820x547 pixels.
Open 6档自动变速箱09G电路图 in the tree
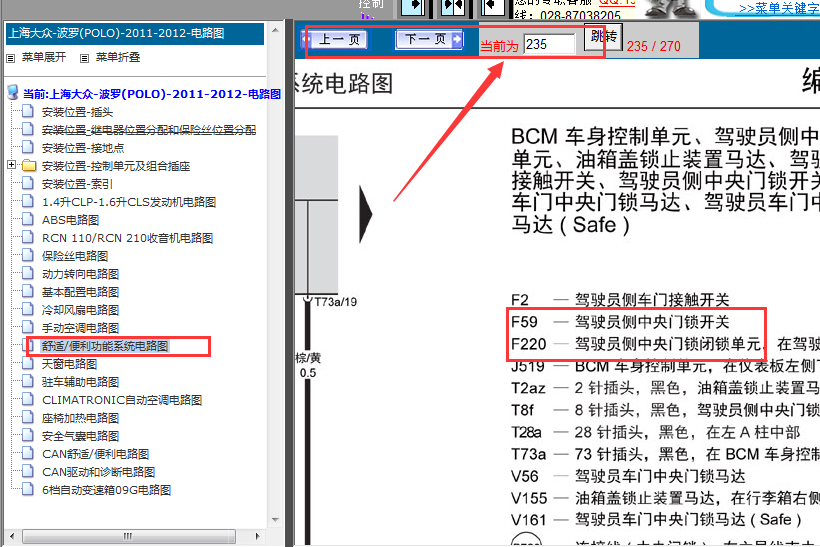click(107, 490)
